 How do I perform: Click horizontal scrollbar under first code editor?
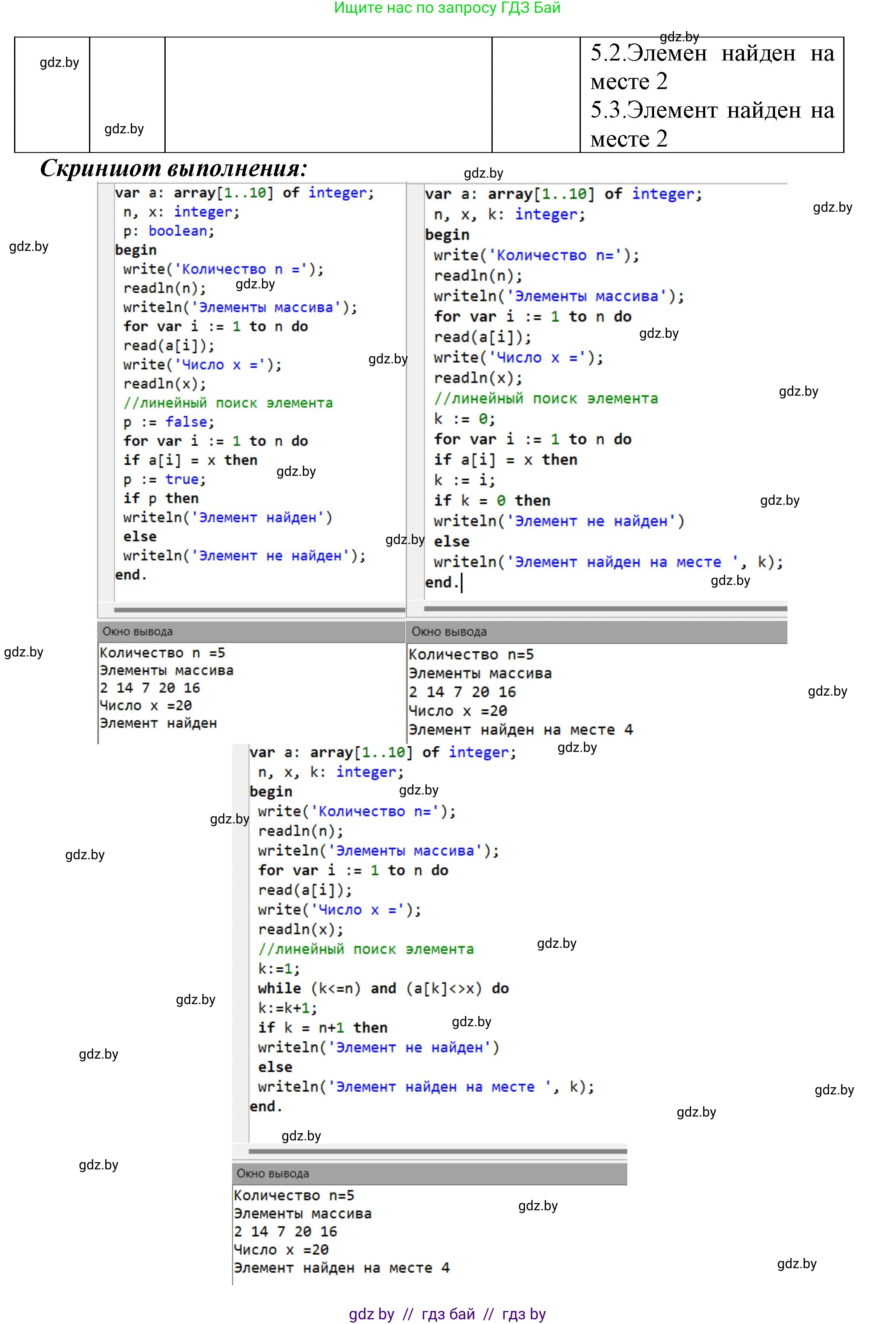(259, 610)
